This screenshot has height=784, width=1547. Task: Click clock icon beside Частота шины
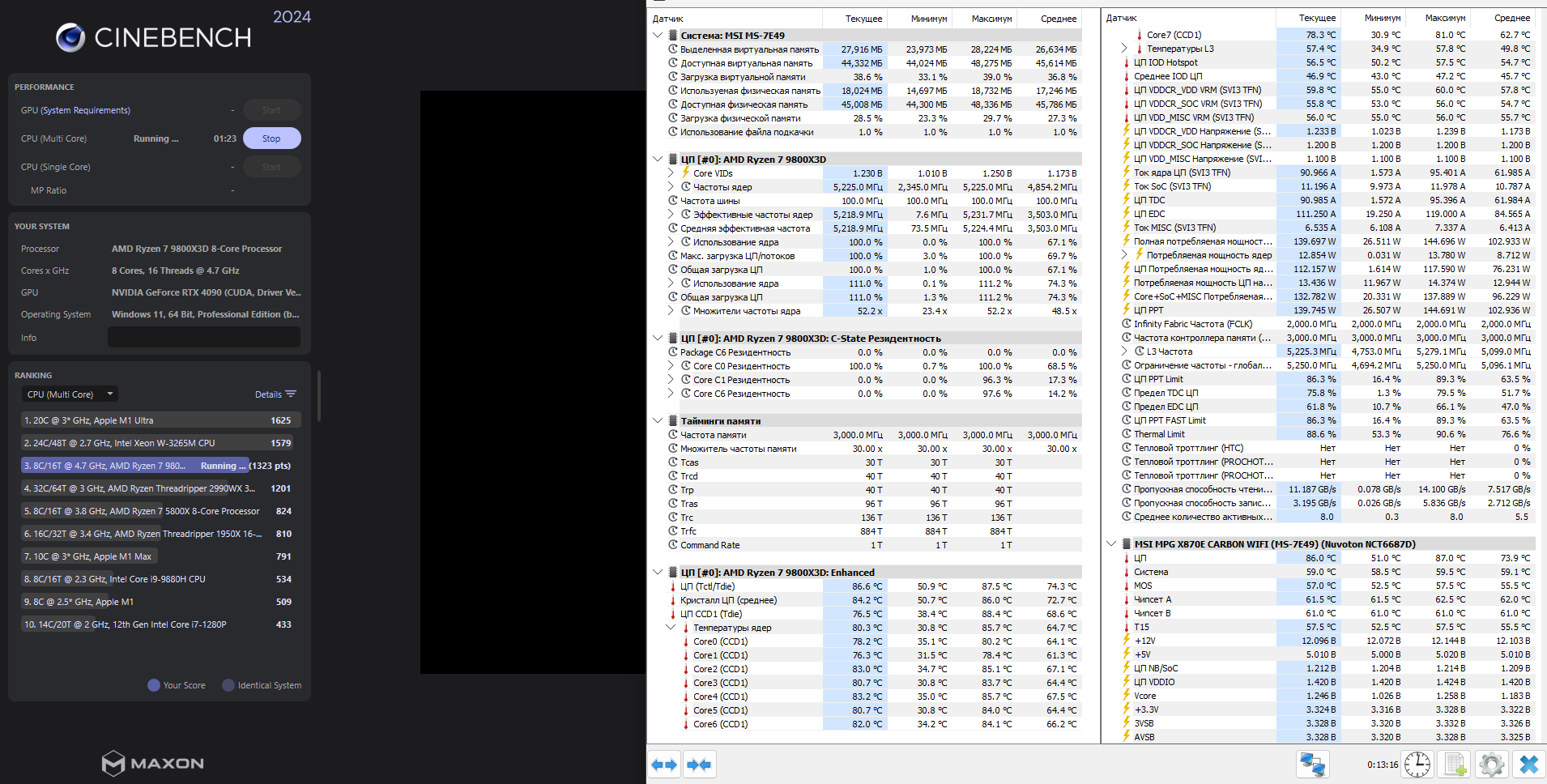(x=673, y=200)
